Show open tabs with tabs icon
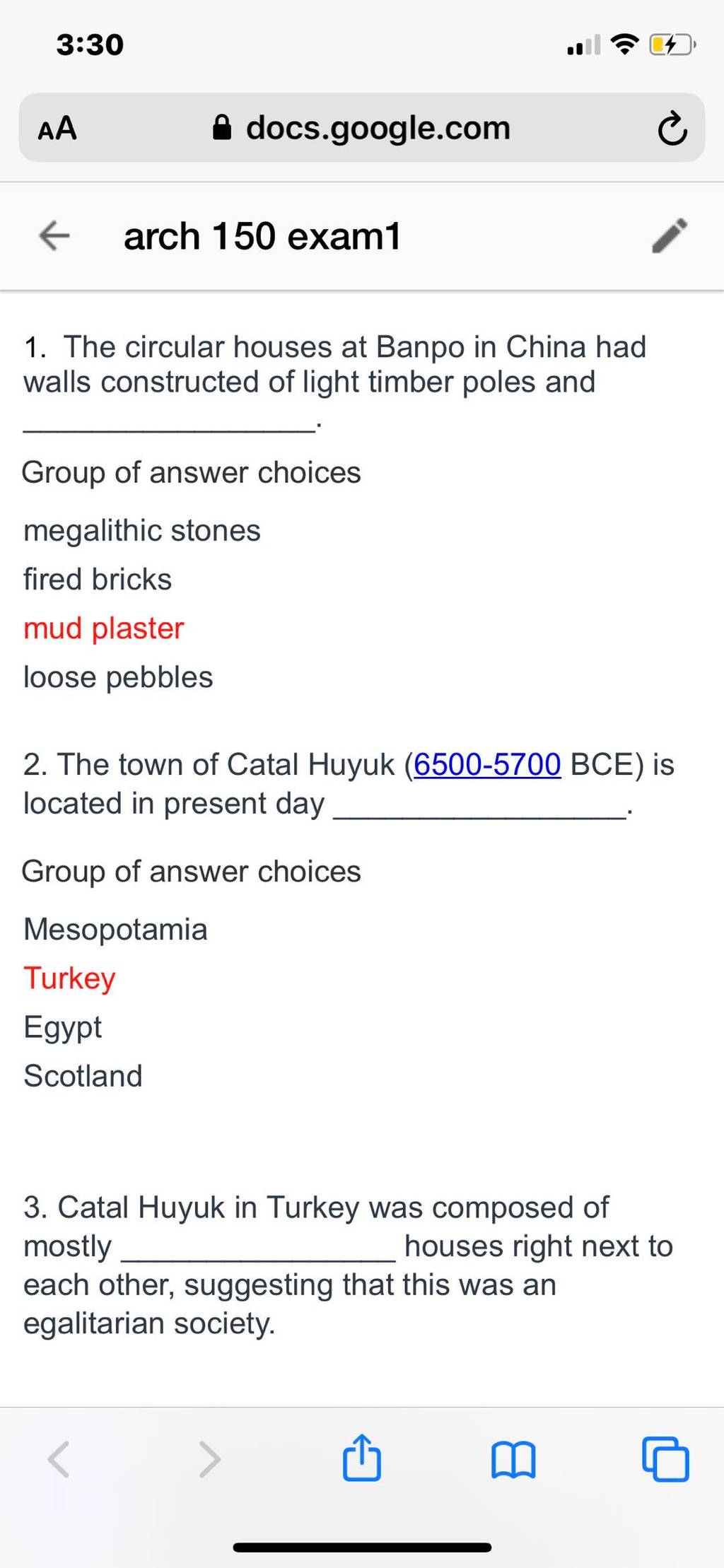This screenshot has width=724, height=1568. click(x=665, y=1458)
